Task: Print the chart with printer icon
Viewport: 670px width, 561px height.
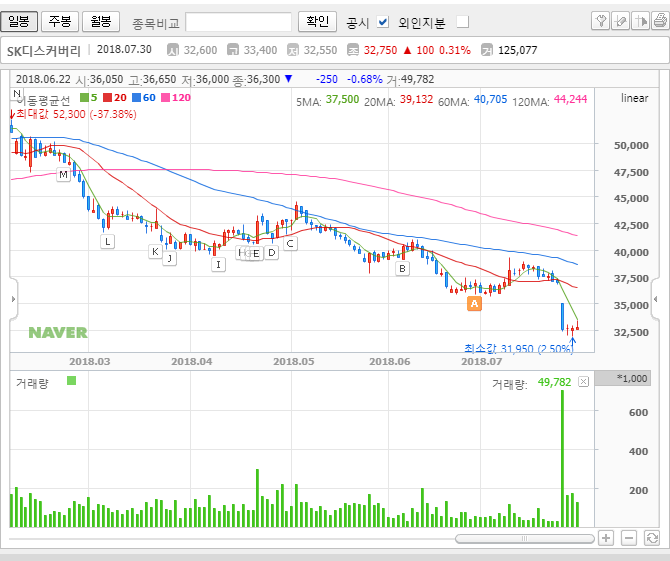Action: coord(660,21)
